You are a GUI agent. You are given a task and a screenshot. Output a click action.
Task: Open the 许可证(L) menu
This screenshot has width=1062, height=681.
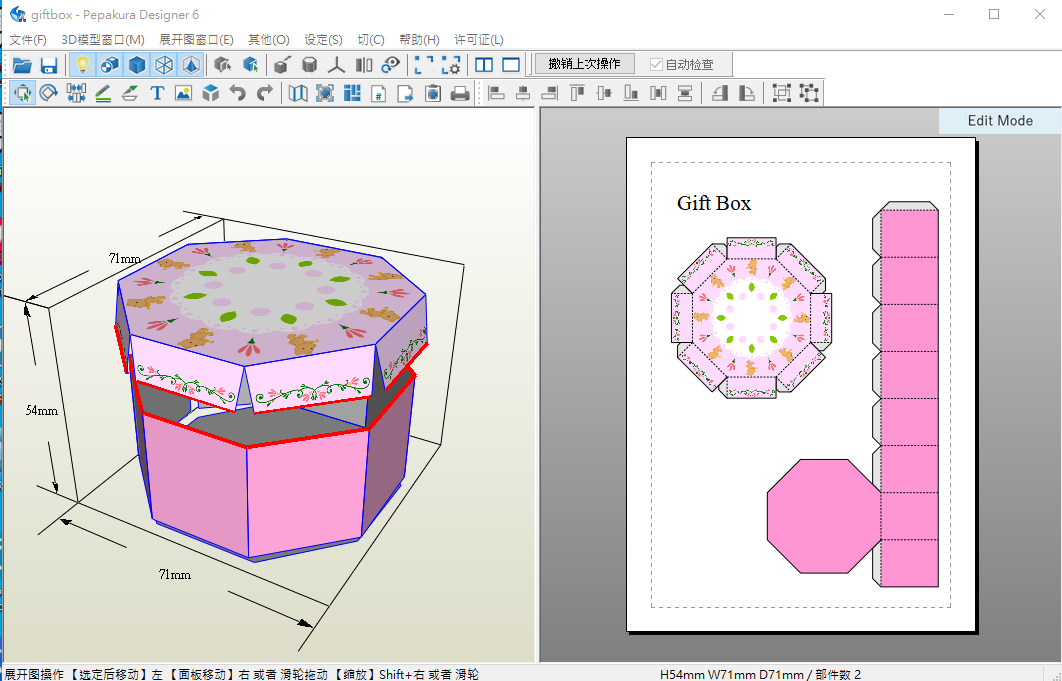coord(479,40)
